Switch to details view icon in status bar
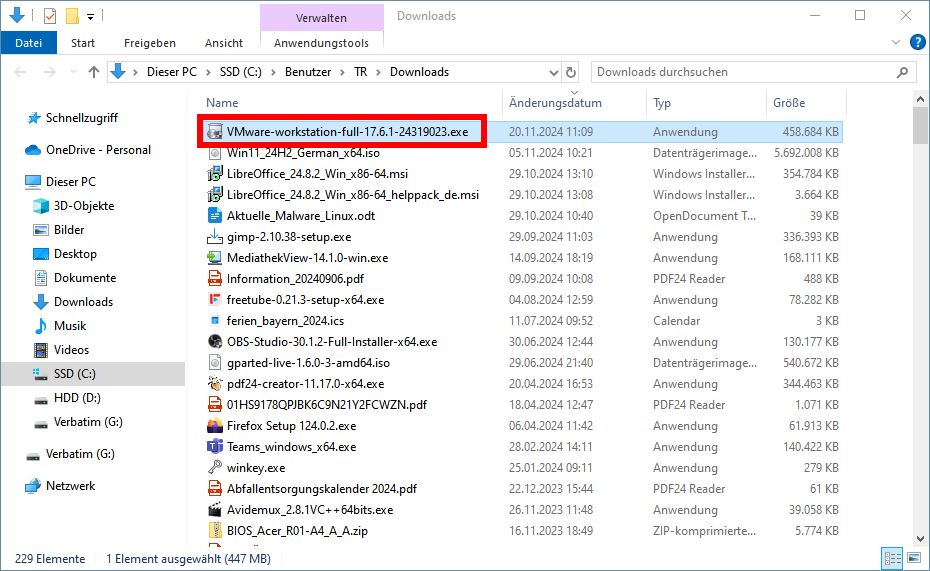 [893, 559]
